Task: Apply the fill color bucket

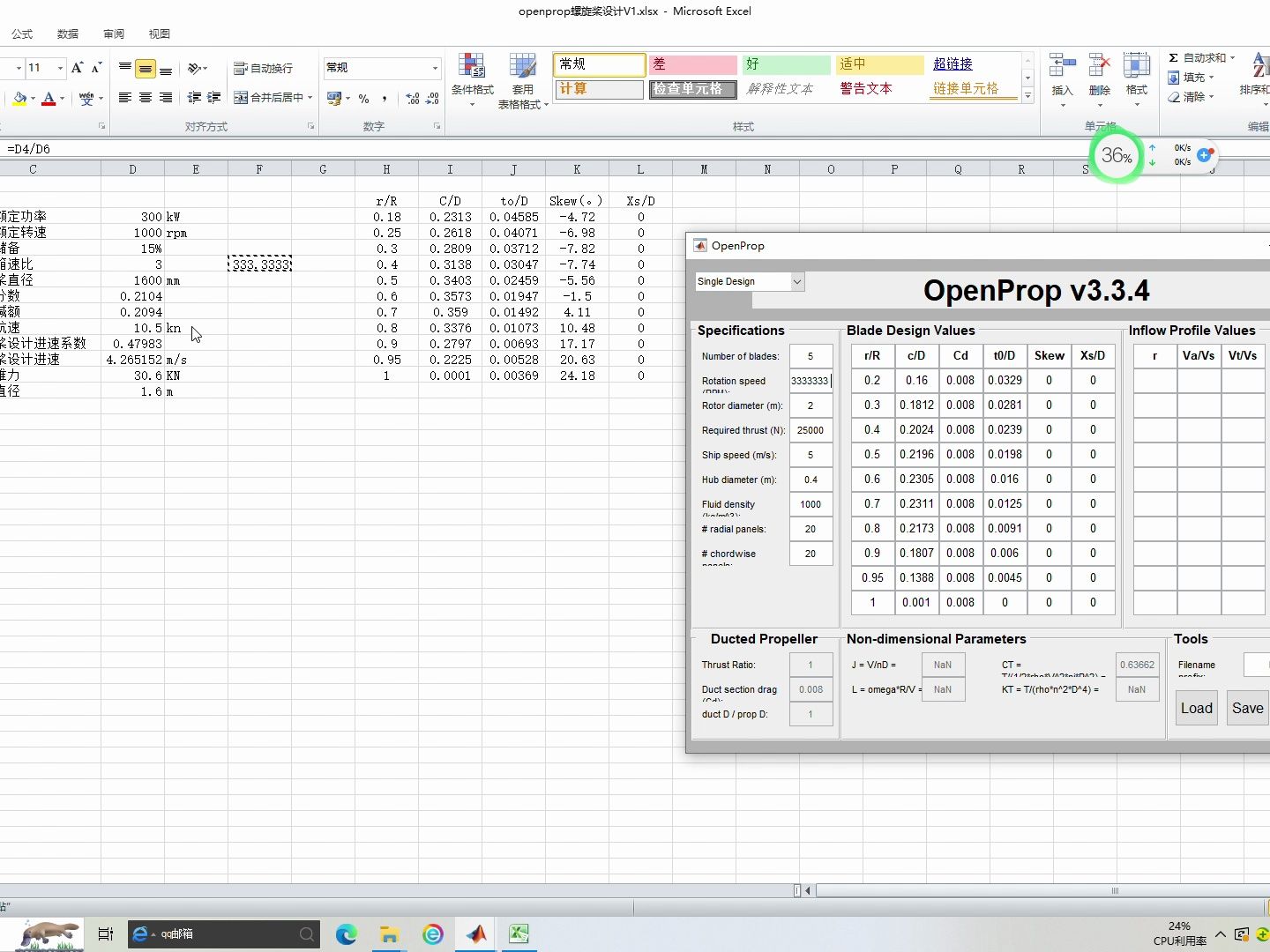Action: pos(19,98)
